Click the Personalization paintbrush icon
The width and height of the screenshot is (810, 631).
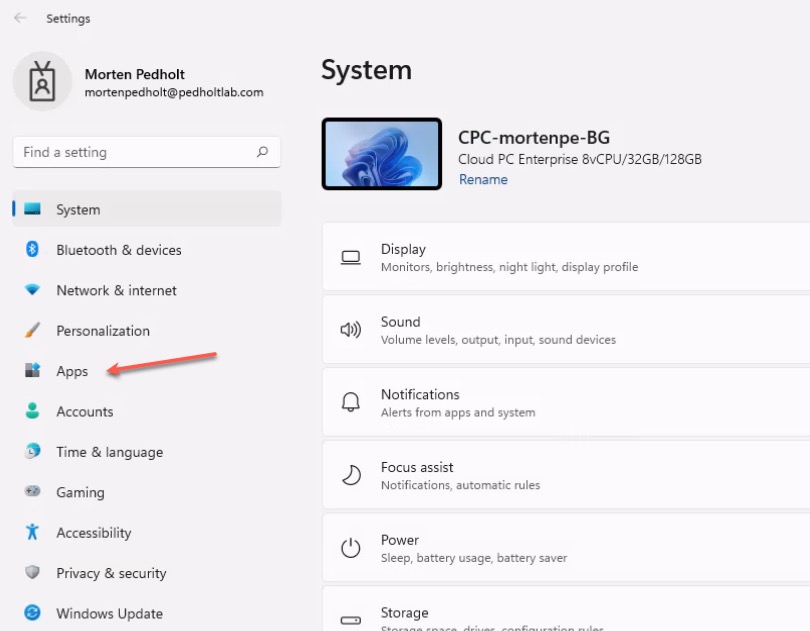32,330
